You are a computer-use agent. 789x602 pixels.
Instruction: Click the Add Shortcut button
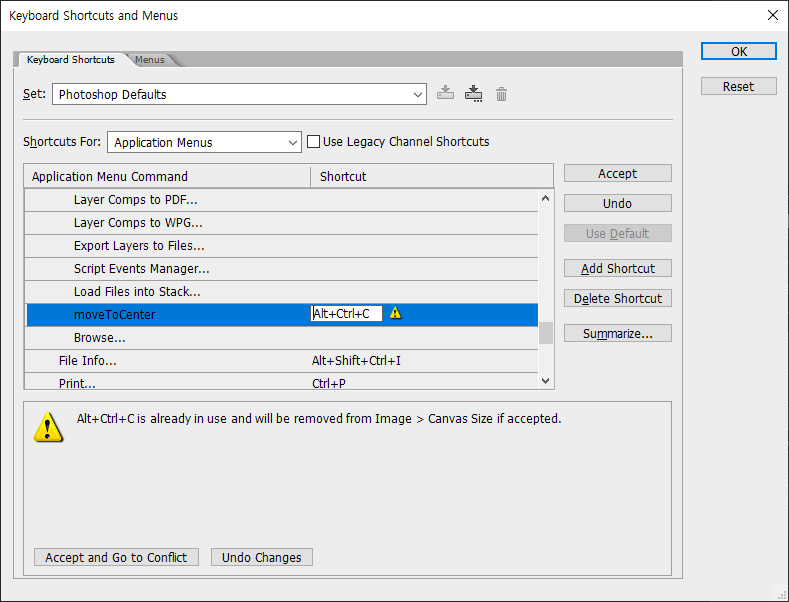(x=617, y=268)
